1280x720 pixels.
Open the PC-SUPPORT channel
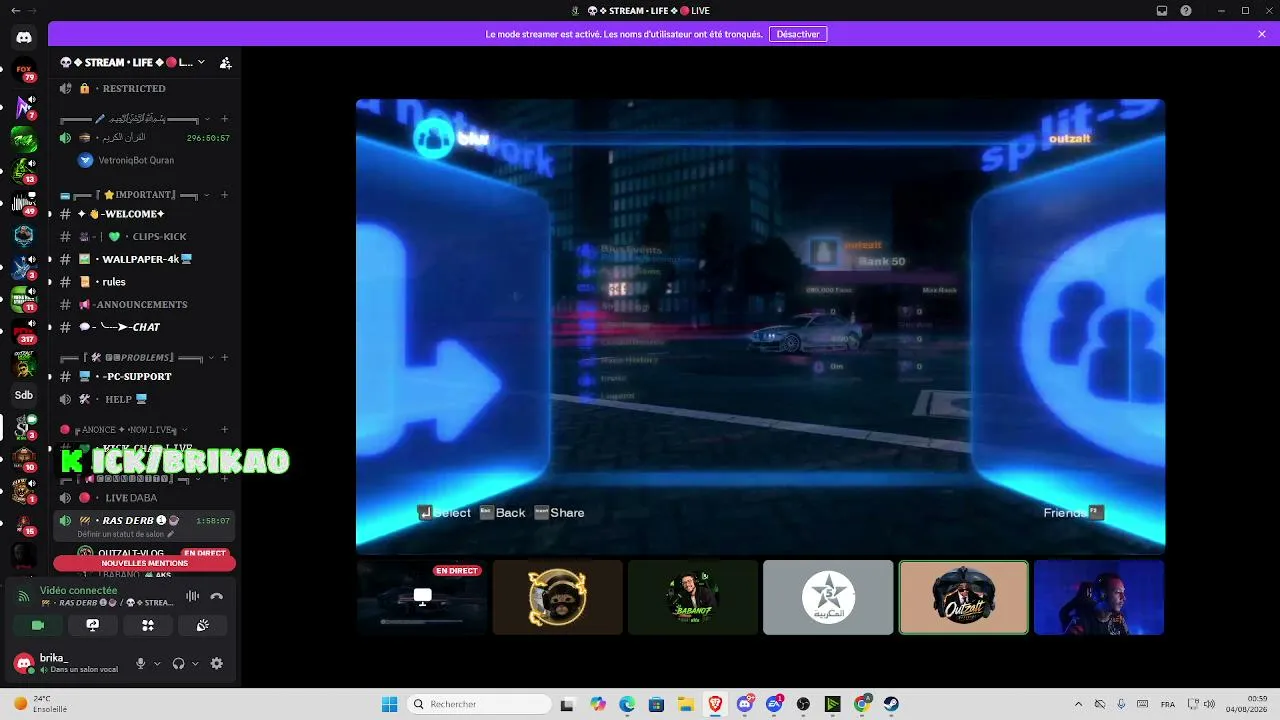145,376
